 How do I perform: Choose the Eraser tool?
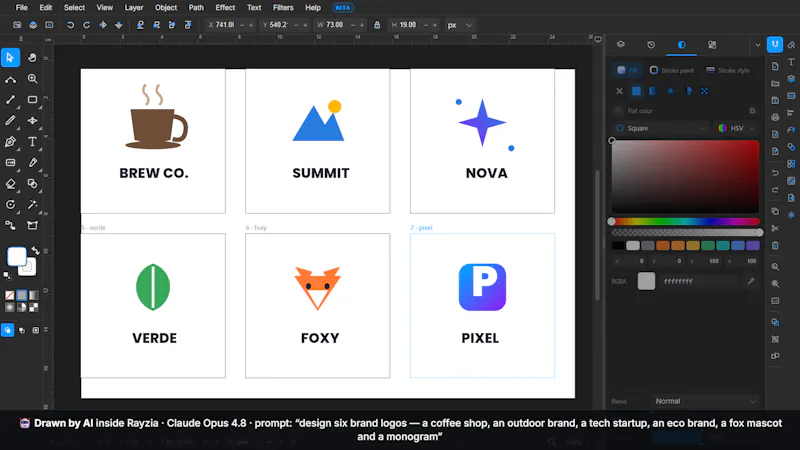click(10, 184)
